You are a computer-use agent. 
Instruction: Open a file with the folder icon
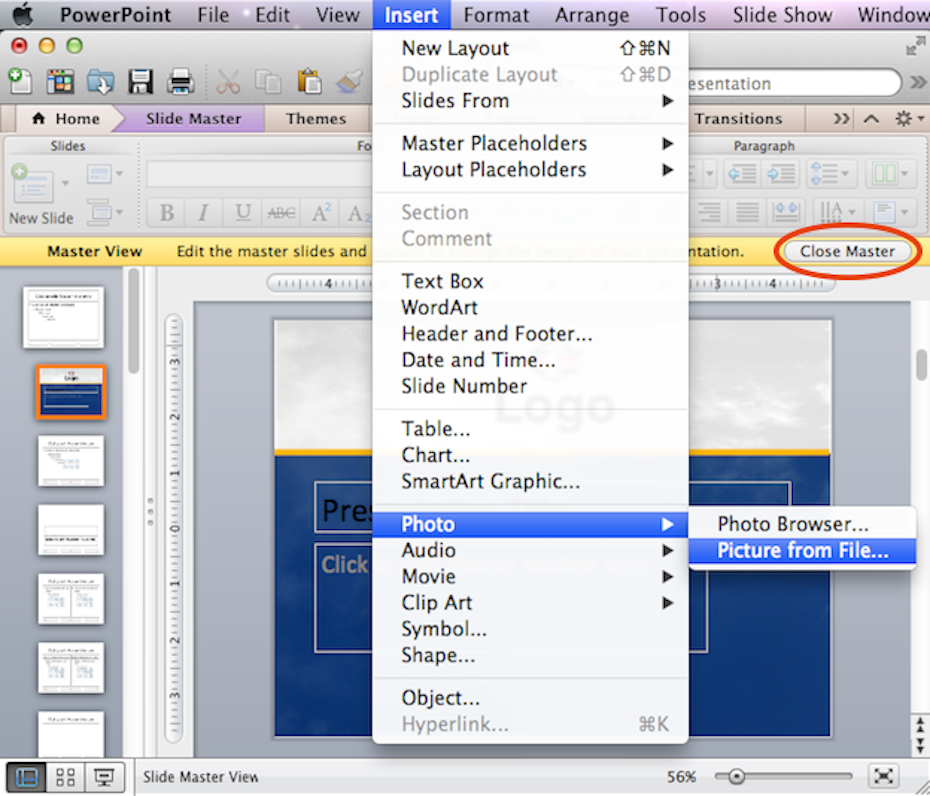tap(101, 82)
